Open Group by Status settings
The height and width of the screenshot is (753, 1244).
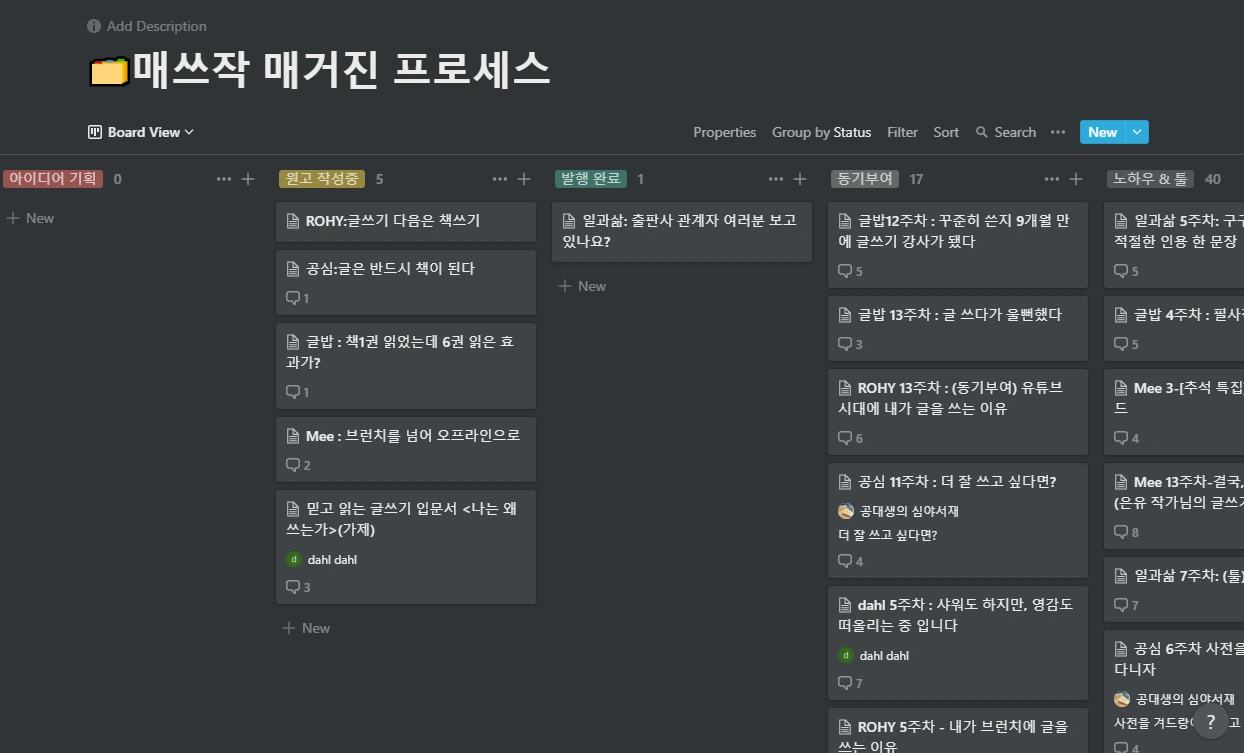coord(821,132)
